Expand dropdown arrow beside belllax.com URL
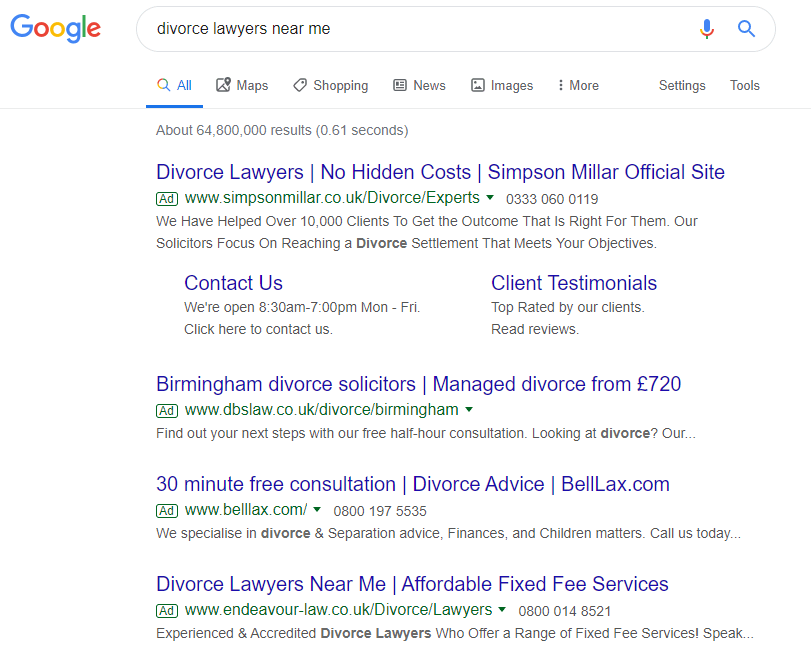The width and height of the screenshot is (811, 657). click(x=317, y=510)
